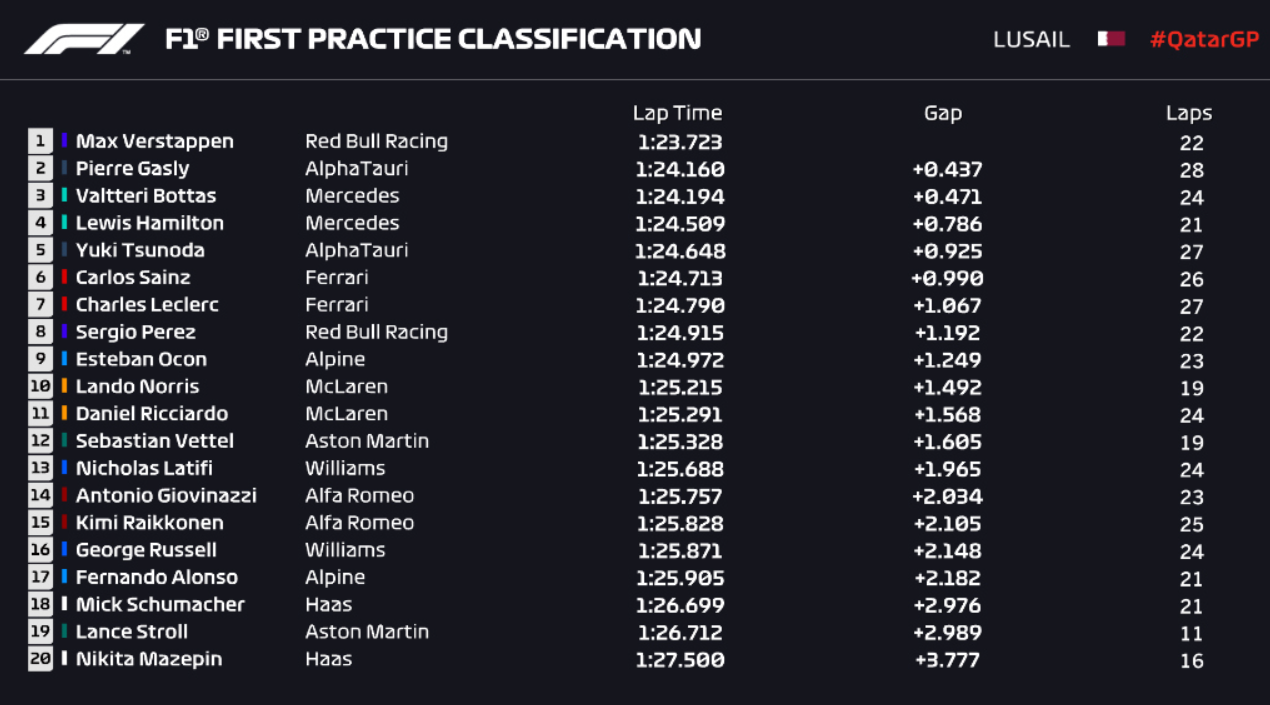Click First Practice Classification title
Screen dimensions: 1270x705
[433, 40]
